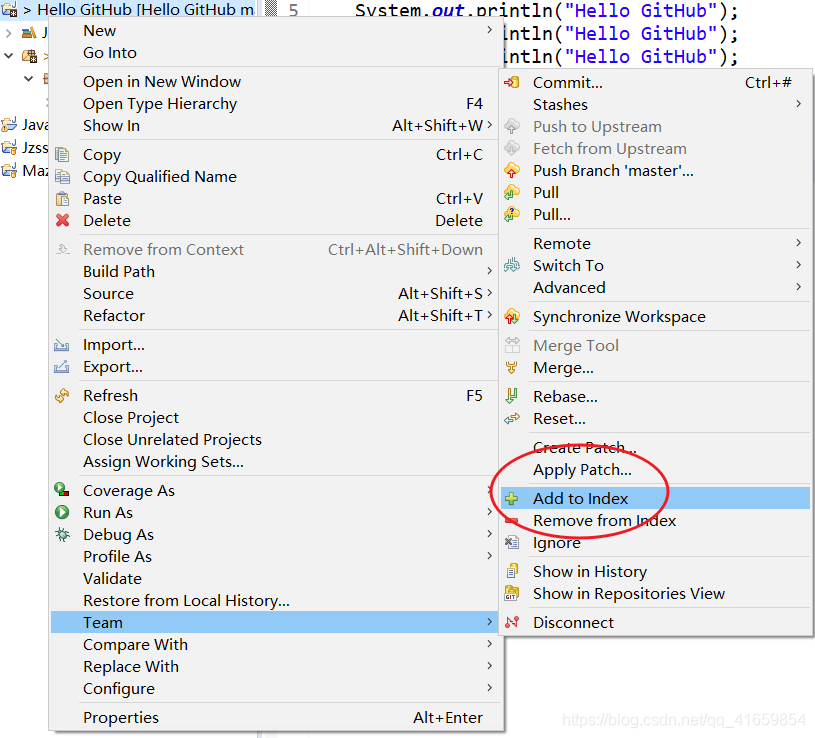Click the Commit icon in Team submenu

(512, 83)
